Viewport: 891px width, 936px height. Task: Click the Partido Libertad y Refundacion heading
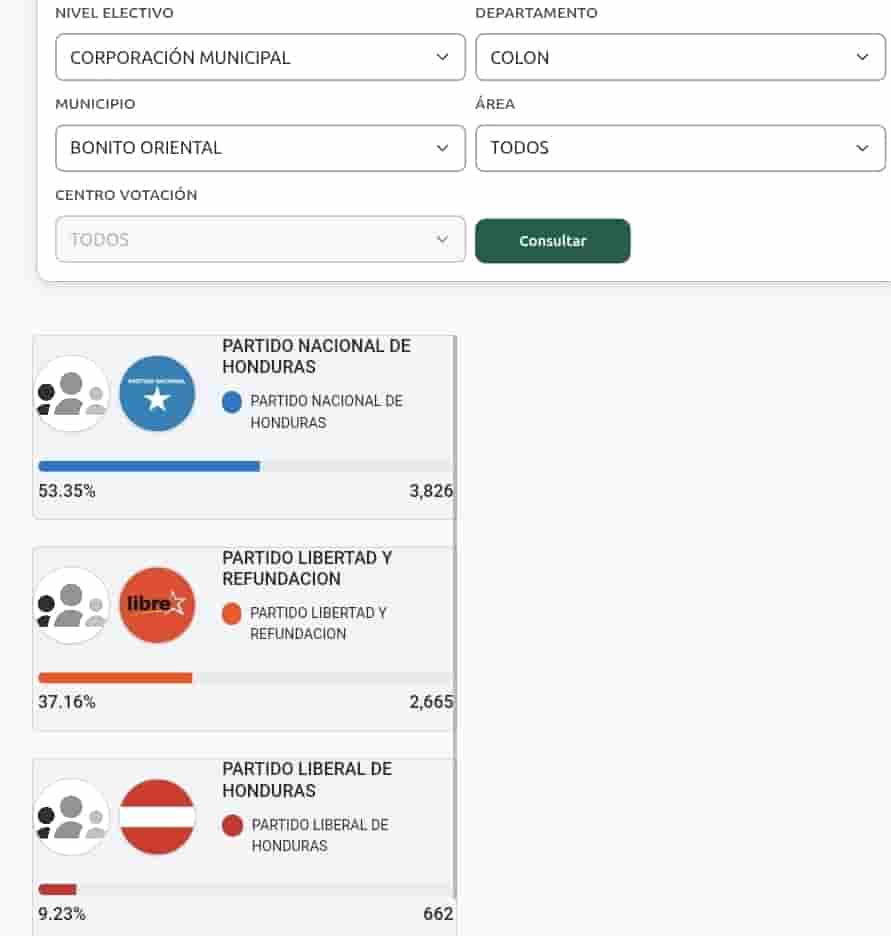click(x=307, y=568)
